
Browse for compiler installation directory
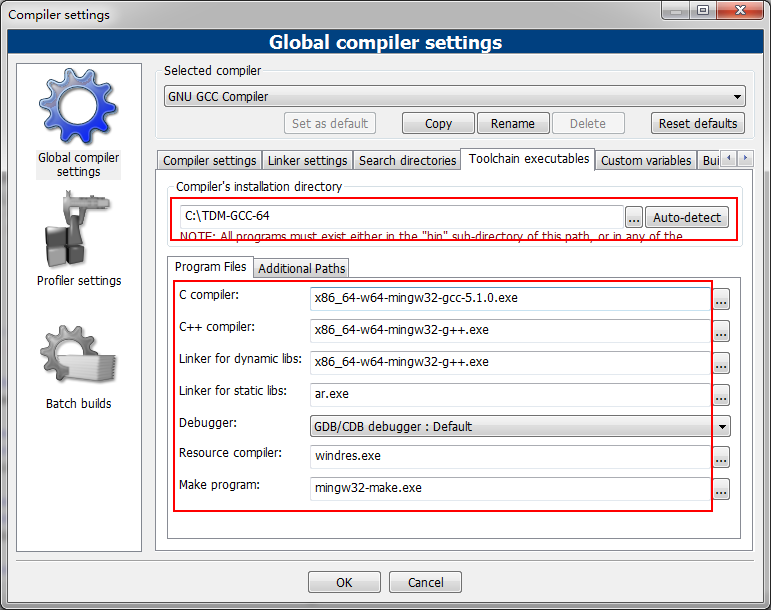(x=634, y=217)
